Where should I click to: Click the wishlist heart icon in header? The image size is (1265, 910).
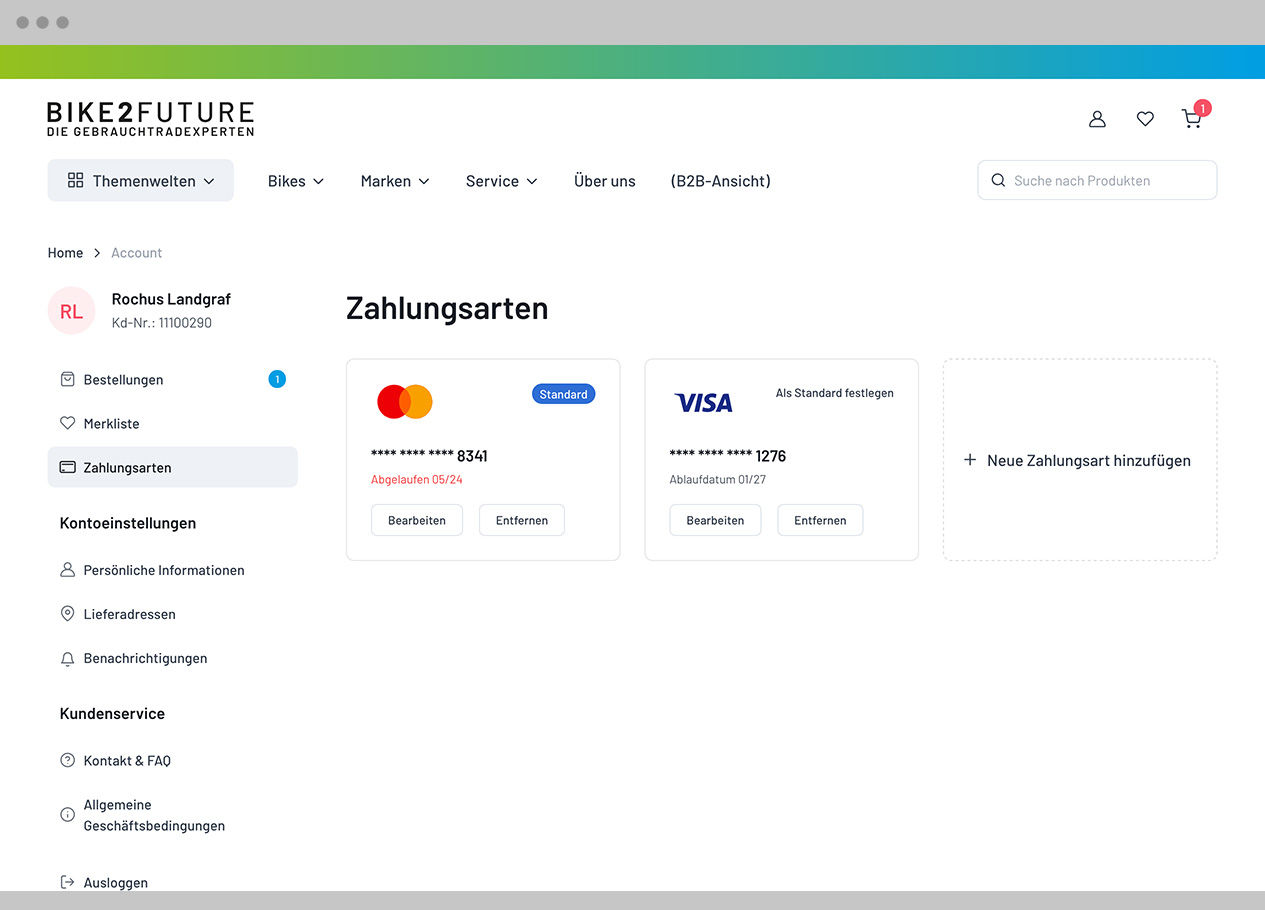pyautogui.click(x=1145, y=119)
